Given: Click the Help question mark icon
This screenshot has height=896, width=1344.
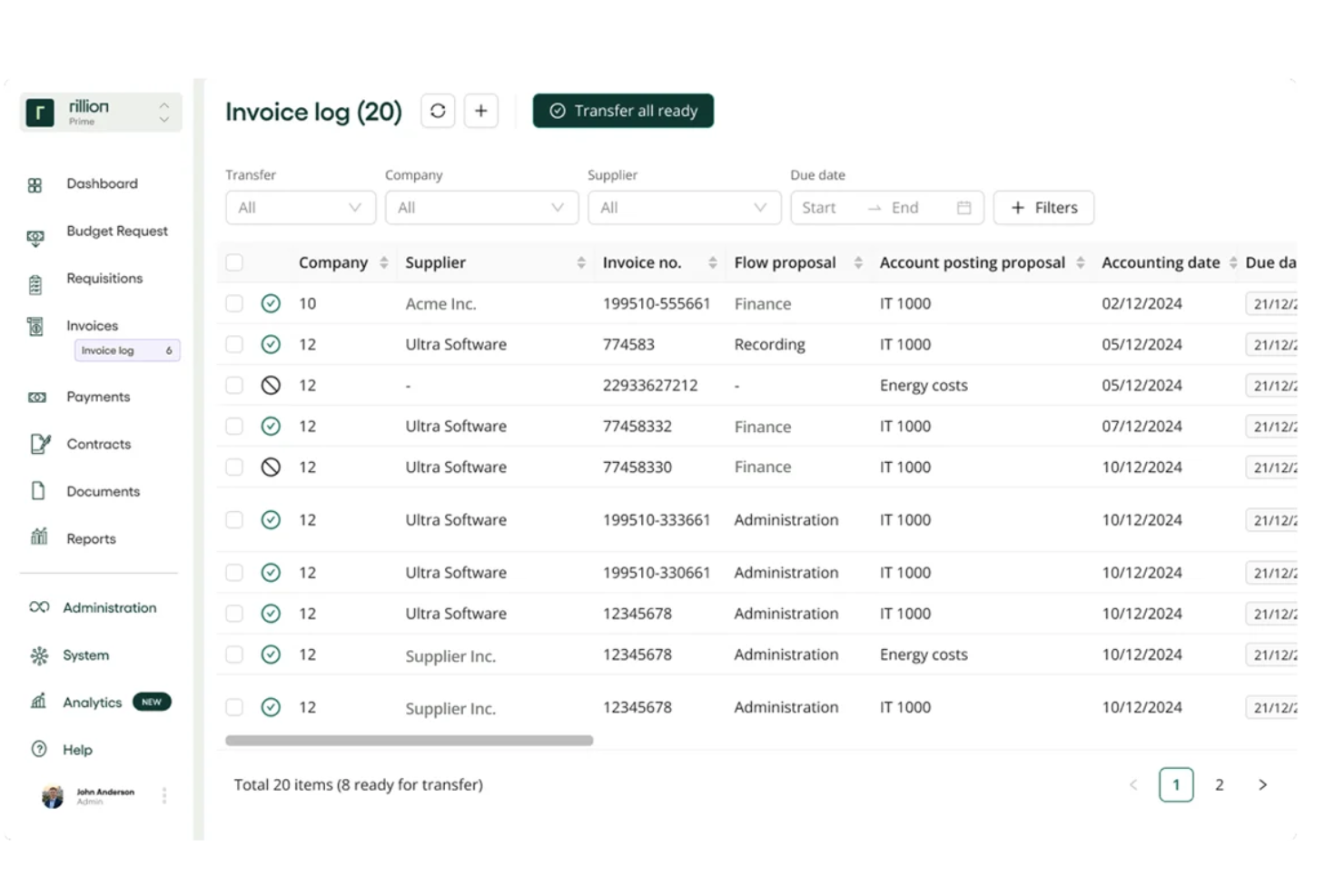Looking at the screenshot, I should click(39, 750).
